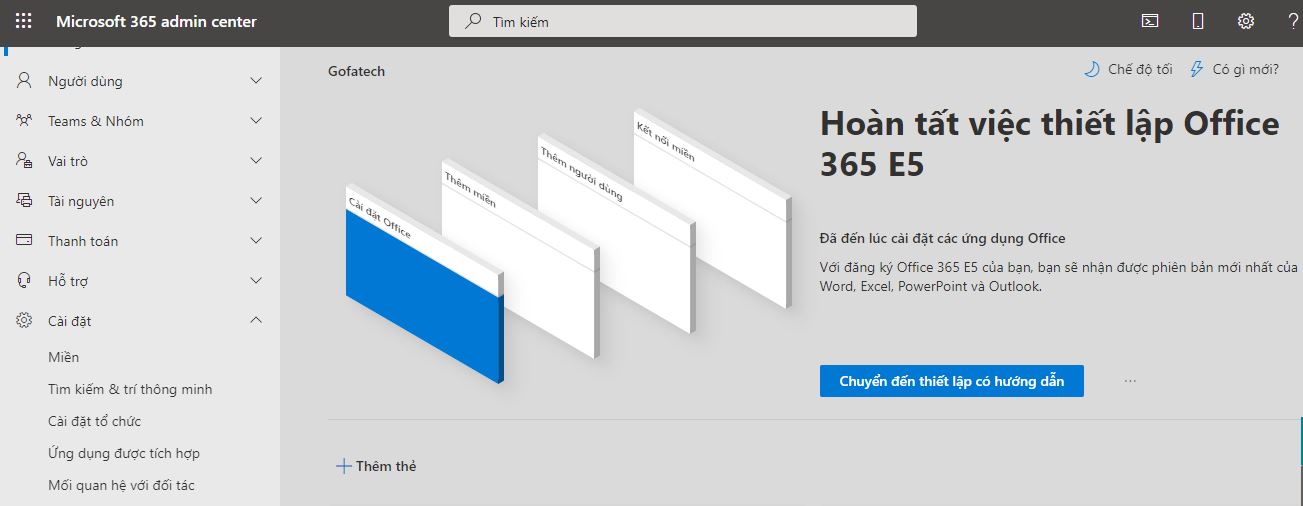1303x506 pixels.
Task: Expand the Vai trò chevron
Action: [256, 161]
